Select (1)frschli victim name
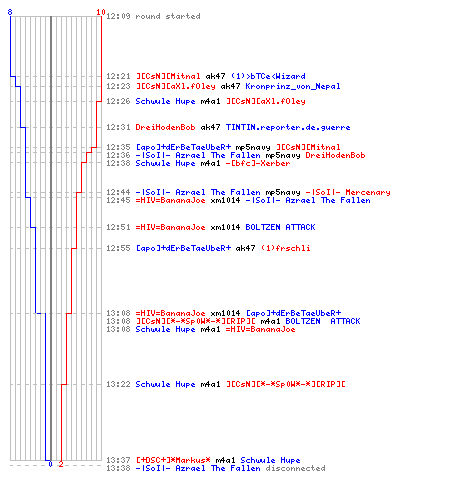This screenshot has width=450, height=500. [x=285, y=248]
